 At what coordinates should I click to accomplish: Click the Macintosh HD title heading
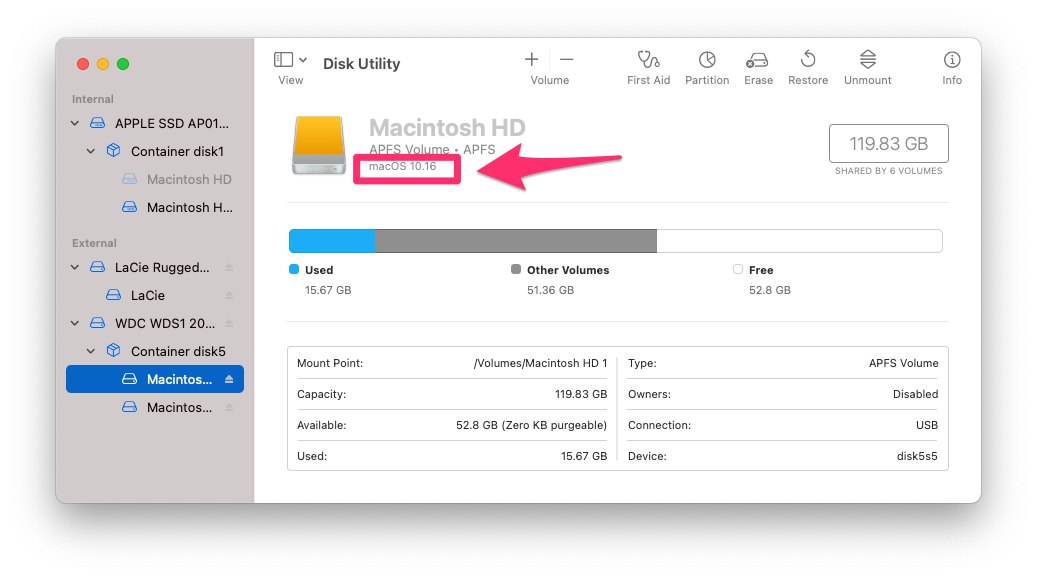pyautogui.click(x=447, y=127)
